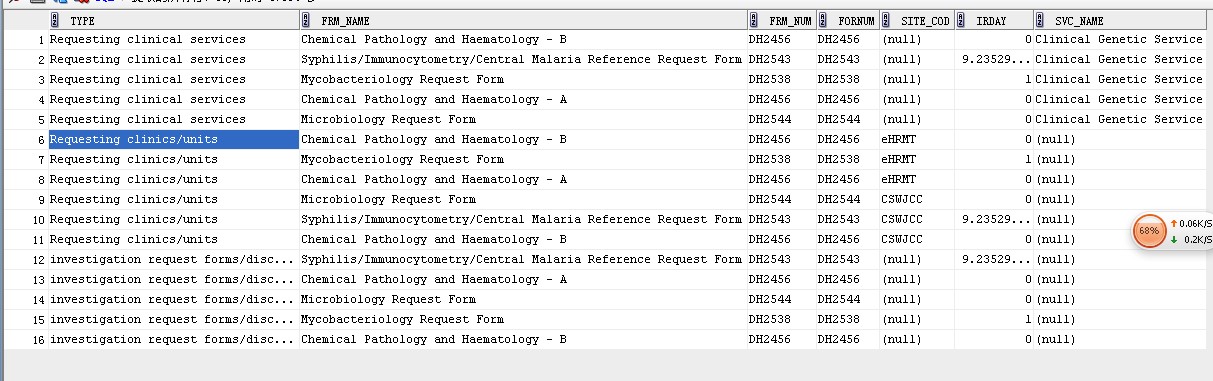The image size is (1213, 381).
Task: Click SVC_NAME '(null)' in row 6
Action: point(1057,140)
